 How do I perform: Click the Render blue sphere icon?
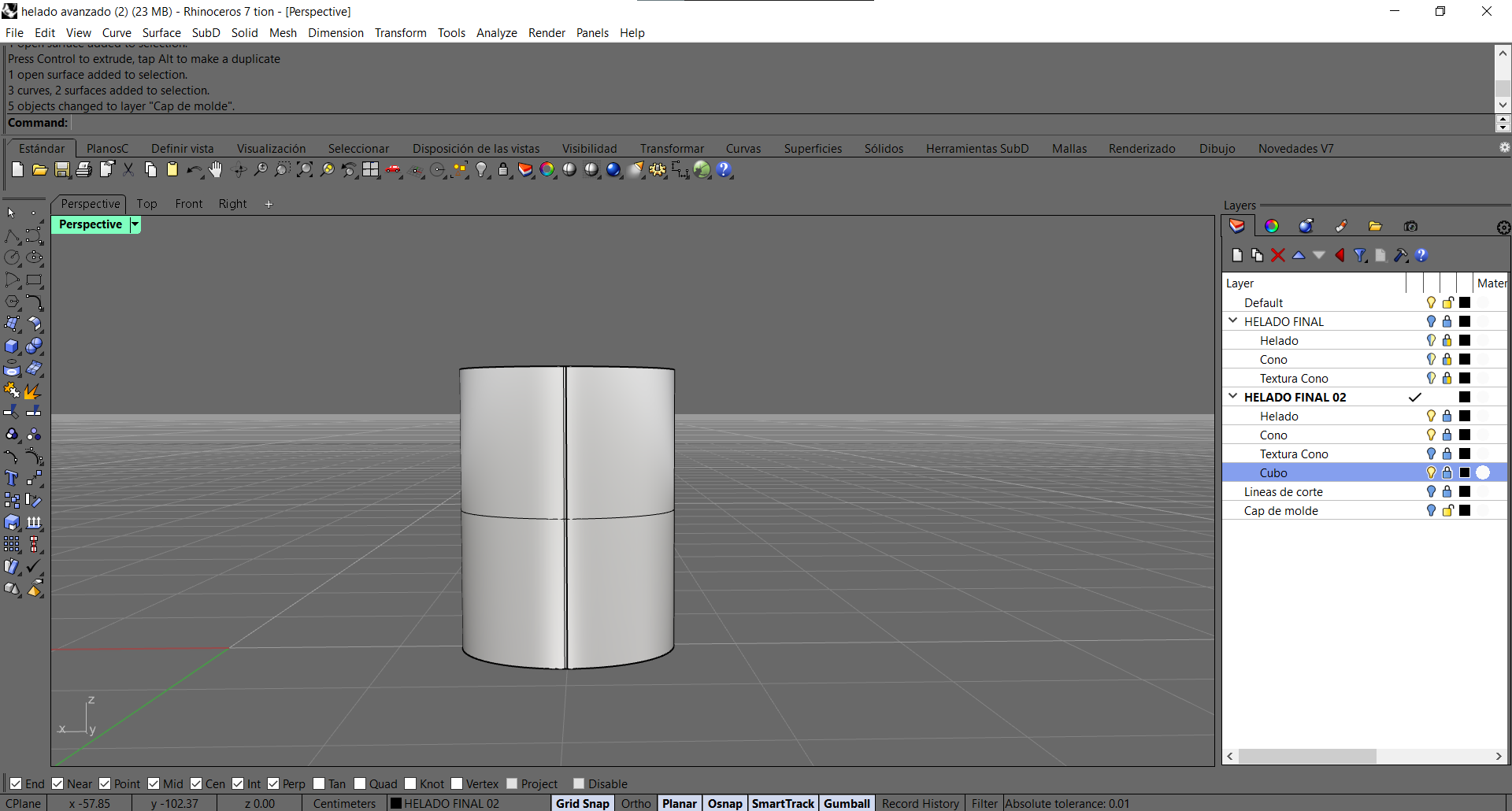(613, 169)
